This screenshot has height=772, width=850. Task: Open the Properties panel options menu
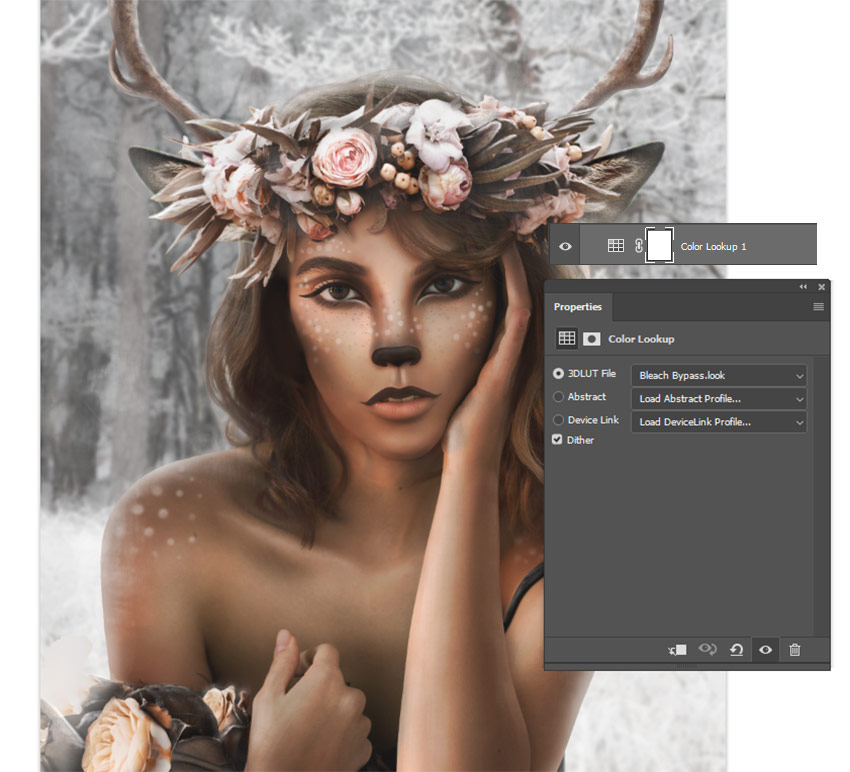click(x=818, y=307)
